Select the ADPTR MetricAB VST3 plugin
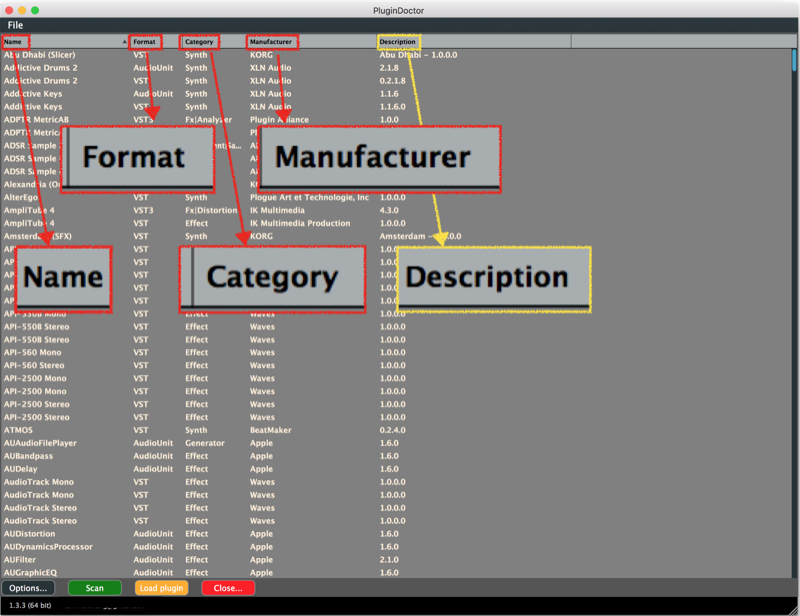The width and height of the screenshot is (800, 616). [x=395, y=119]
